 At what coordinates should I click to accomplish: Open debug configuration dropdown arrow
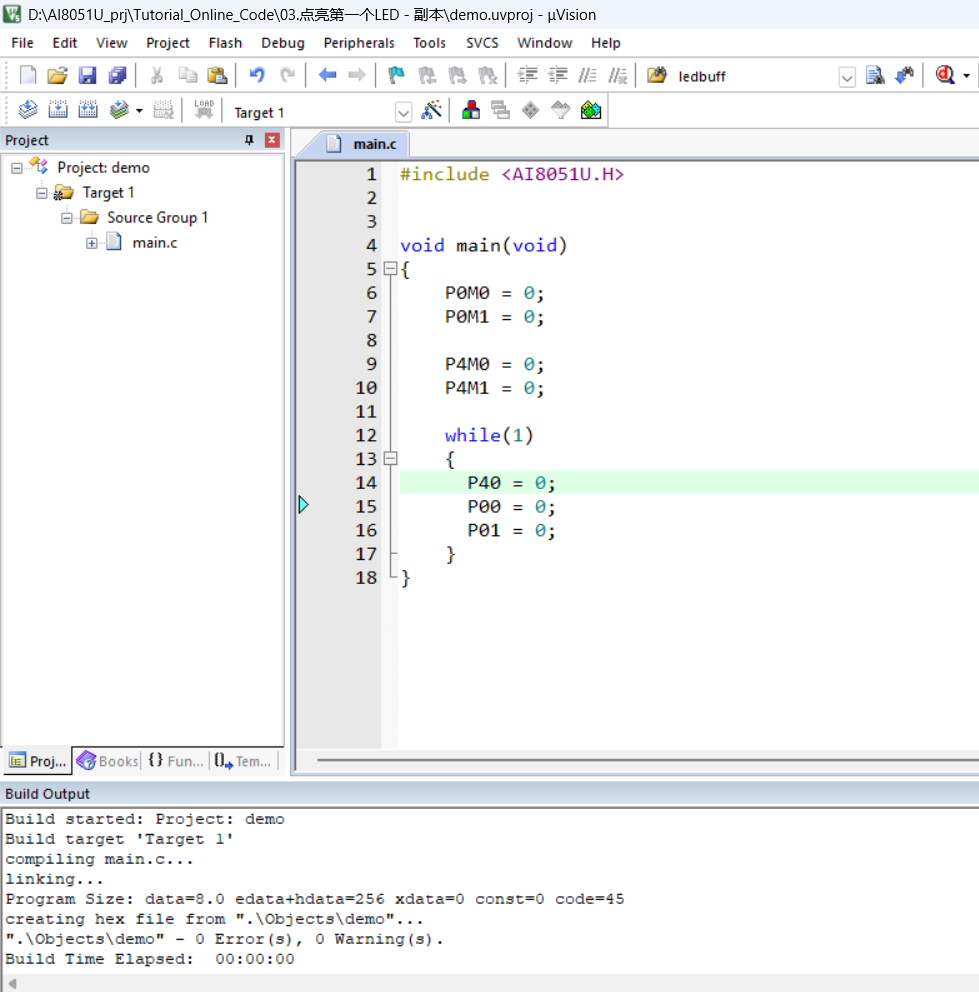point(966,76)
